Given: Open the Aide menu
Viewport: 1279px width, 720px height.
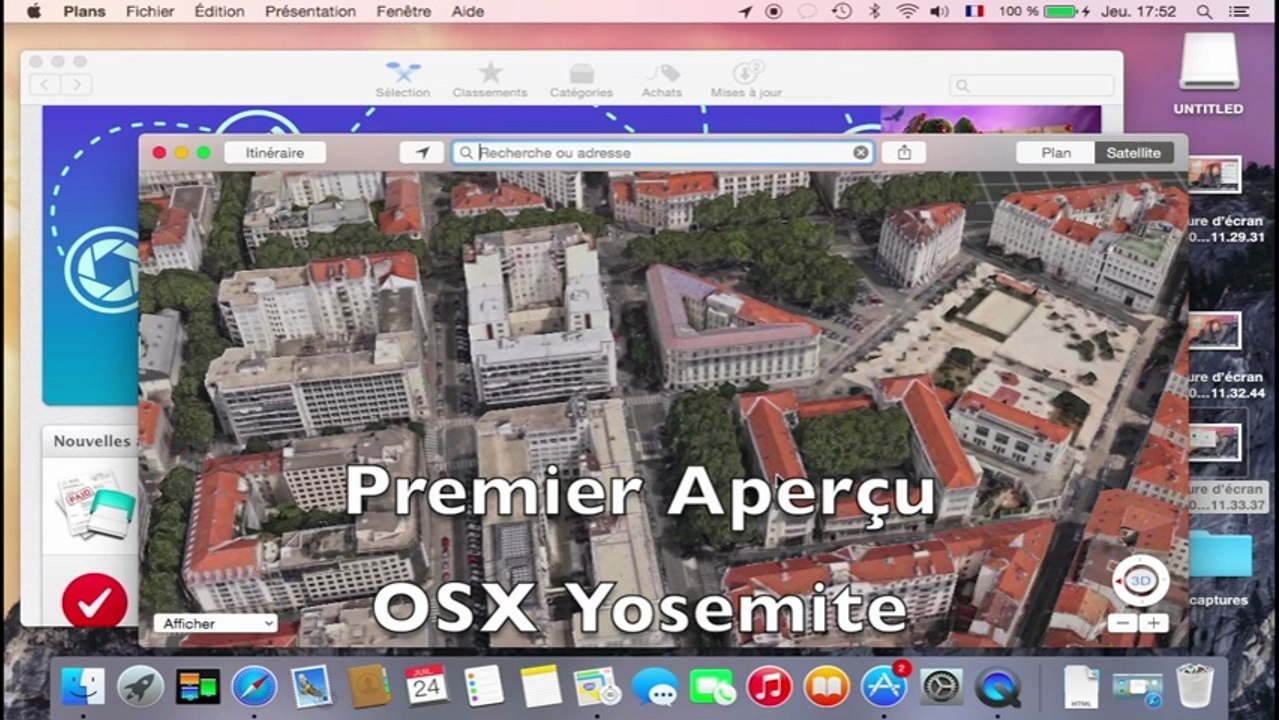Looking at the screenshot, I should click(468, 11).
